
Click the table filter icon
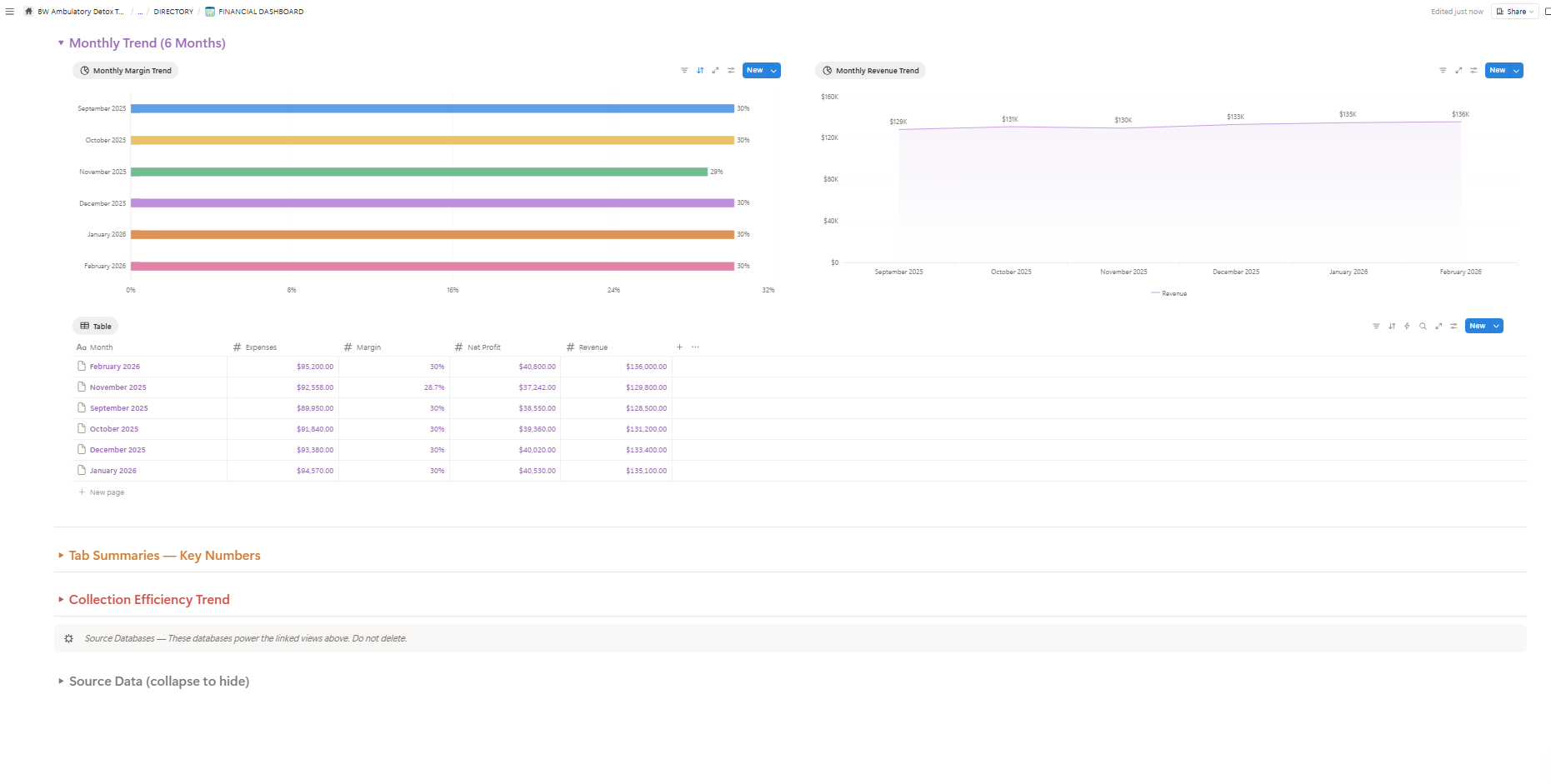pos(1376,326)
